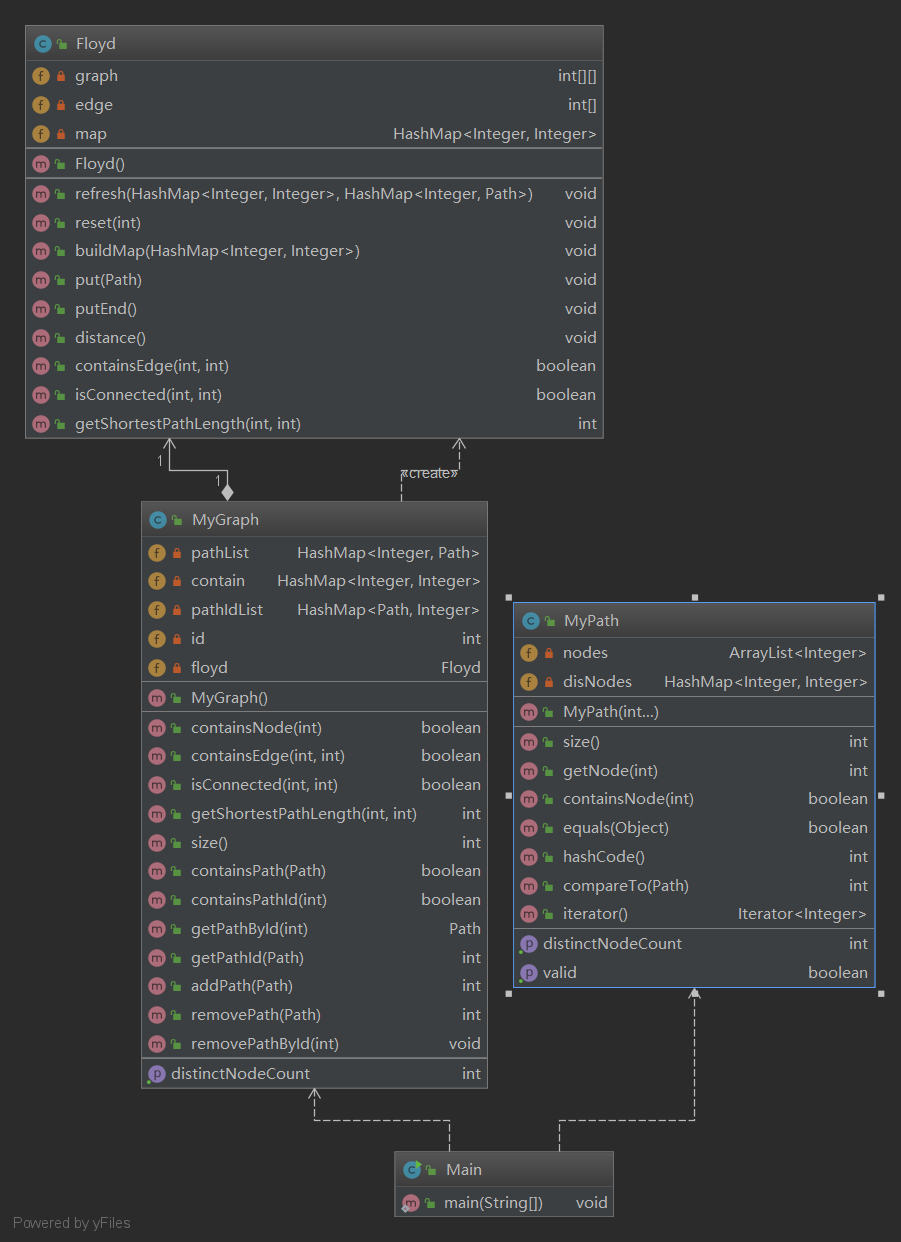
Task: Click the method icon beside distance()
Action: [x=41, y=338]
